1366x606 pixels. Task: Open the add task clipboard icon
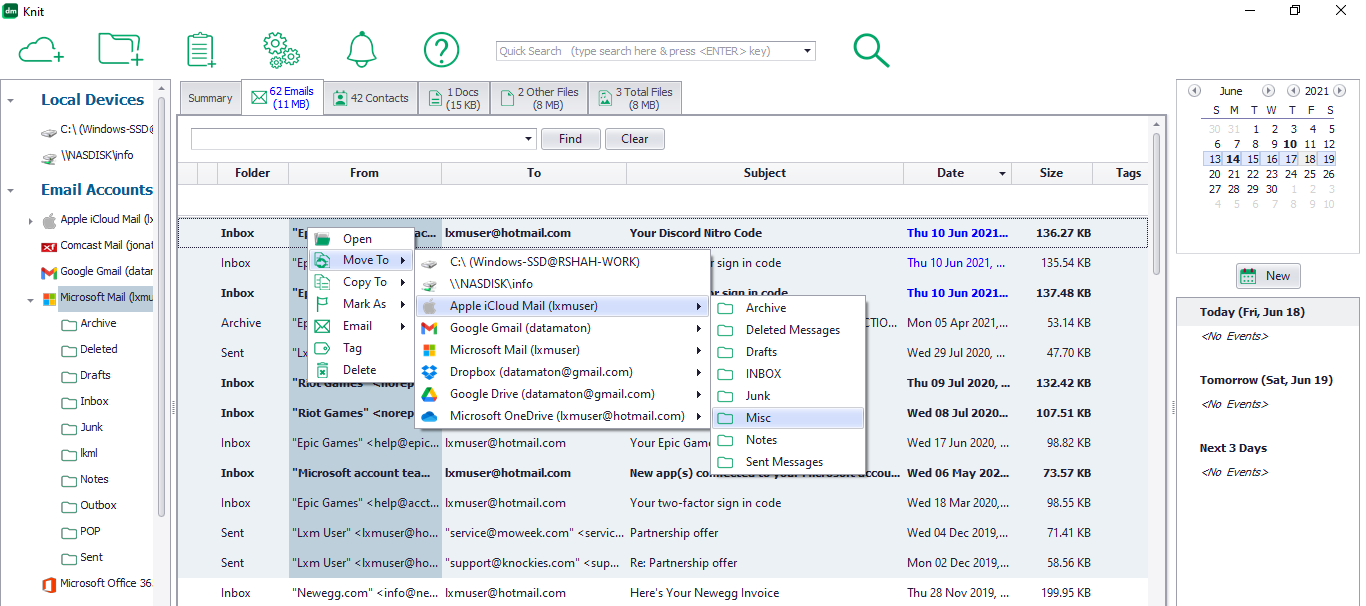tap(201, 49)
